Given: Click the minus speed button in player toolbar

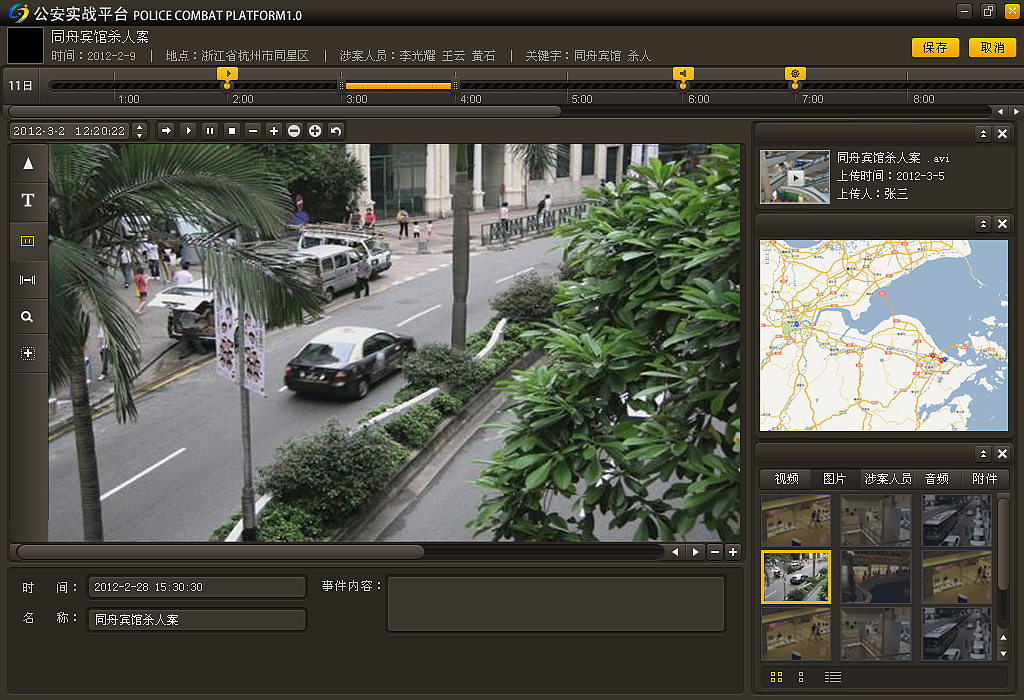Looking at the screenshot, I should coord(253,131).
